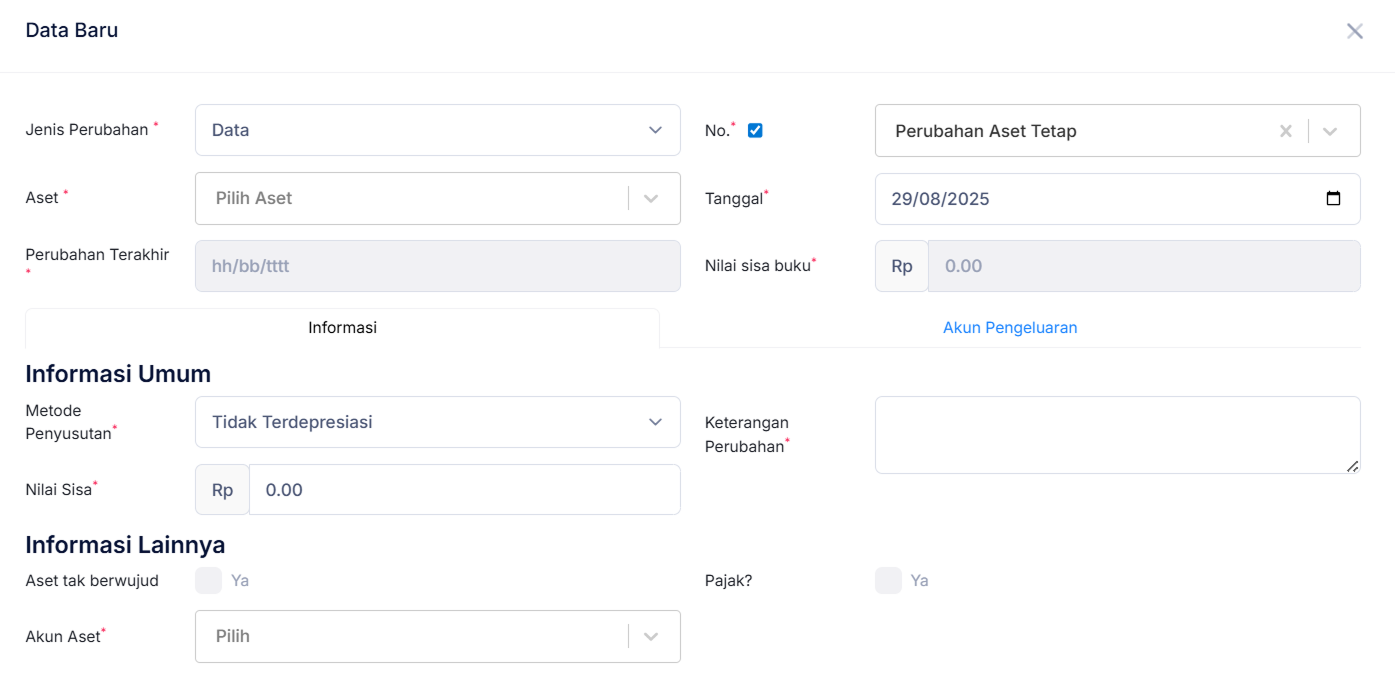Switch to the Akun Pengeluaran tab
The height and width of the screenshot is (681, 1395).
(1009, 327)
